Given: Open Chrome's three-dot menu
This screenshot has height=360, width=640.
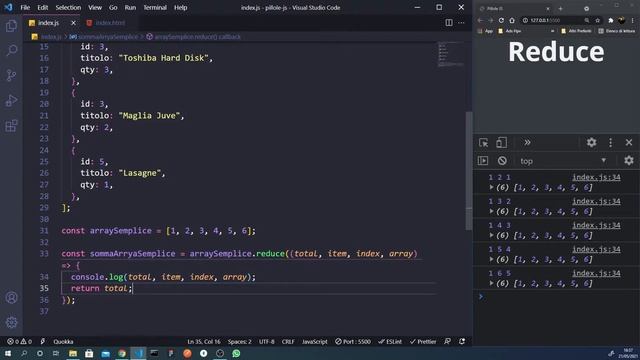Looking at the screenshot, I should click(x=633, y=20).
